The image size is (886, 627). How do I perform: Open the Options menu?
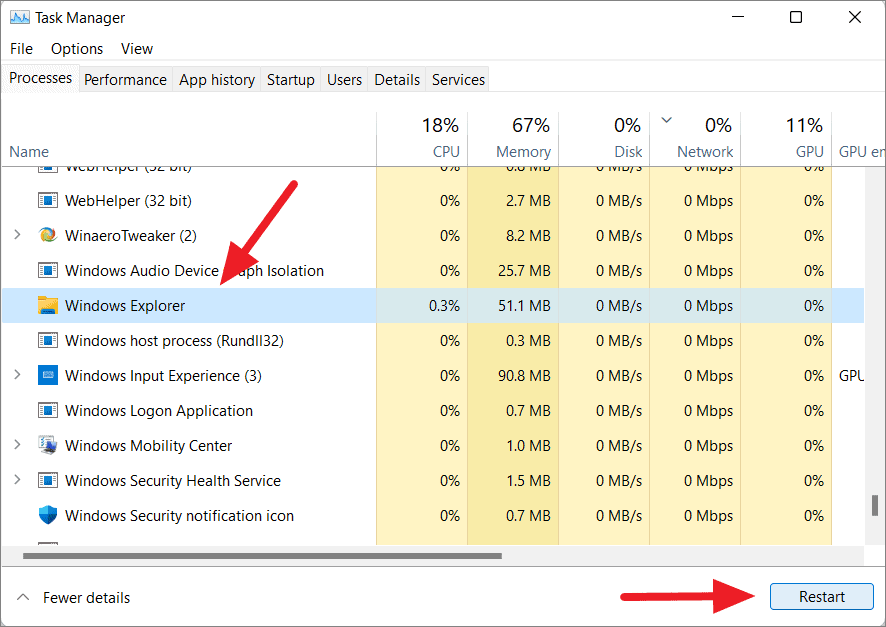point(77,49)
